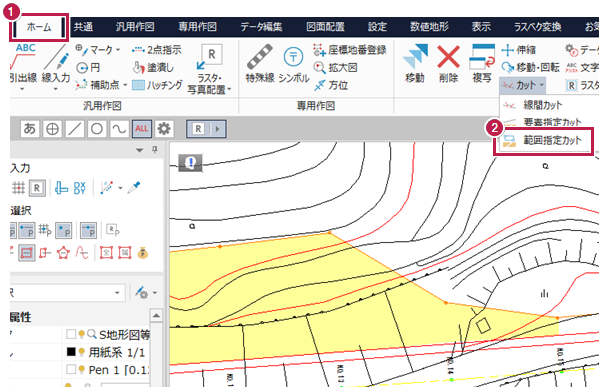Click the R raster toggle button
The width and height of the screenshot is (599, 387).
click(198, 129)
